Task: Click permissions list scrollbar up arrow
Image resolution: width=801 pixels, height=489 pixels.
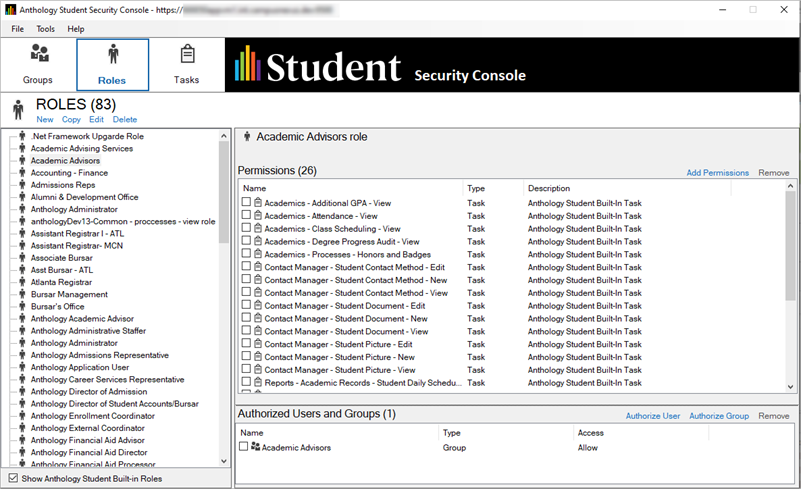Action: click(790, 186)
